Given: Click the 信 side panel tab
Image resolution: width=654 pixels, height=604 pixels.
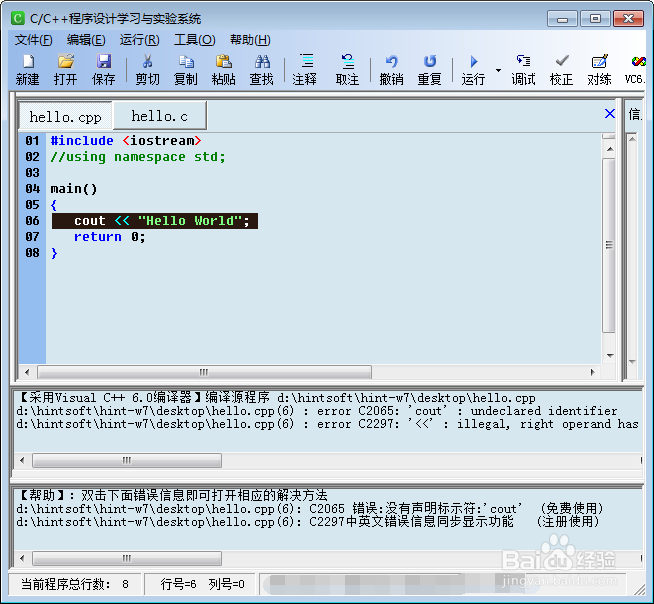Looking at the screenshot, I should tap(634, 113).
